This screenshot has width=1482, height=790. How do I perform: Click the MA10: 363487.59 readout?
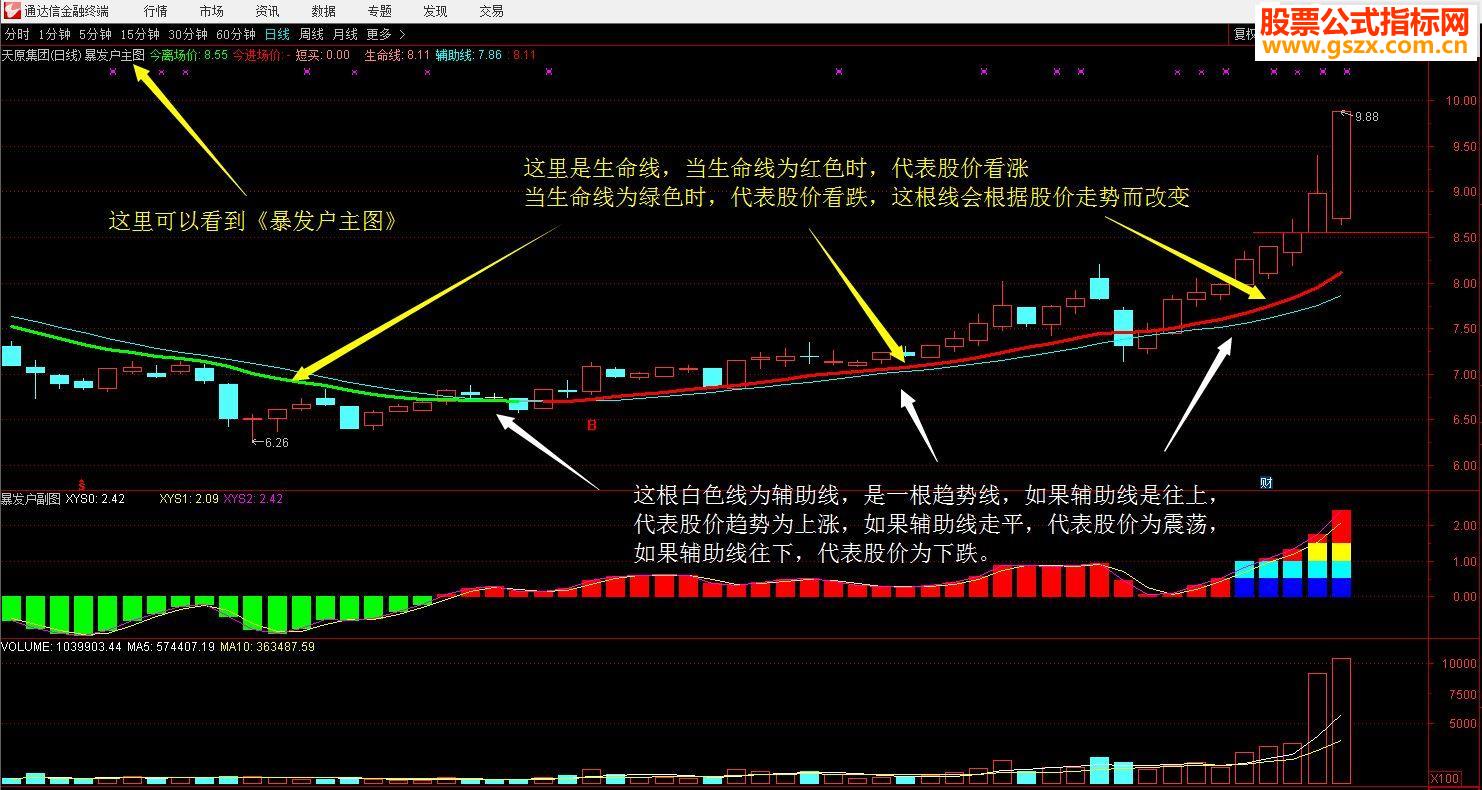click(x=268, y=647)
